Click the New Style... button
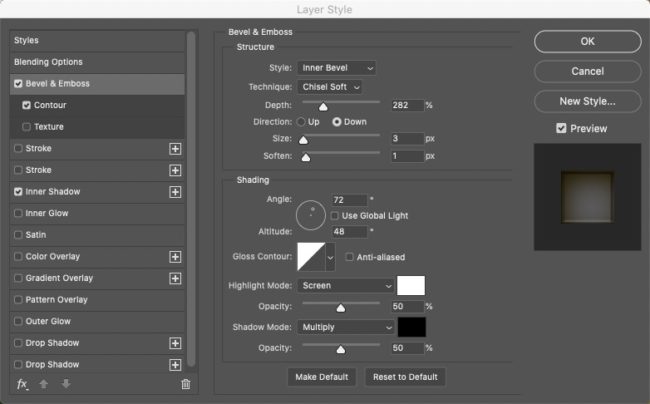 tap(587, 102)
